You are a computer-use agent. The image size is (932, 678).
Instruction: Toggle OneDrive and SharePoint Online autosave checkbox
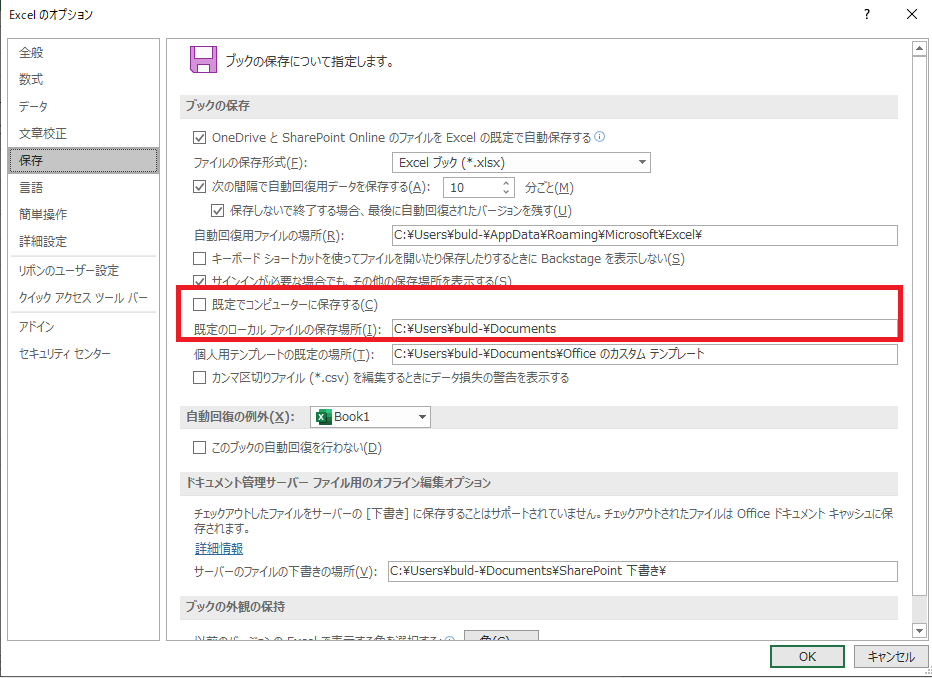(x=200, y=138)
